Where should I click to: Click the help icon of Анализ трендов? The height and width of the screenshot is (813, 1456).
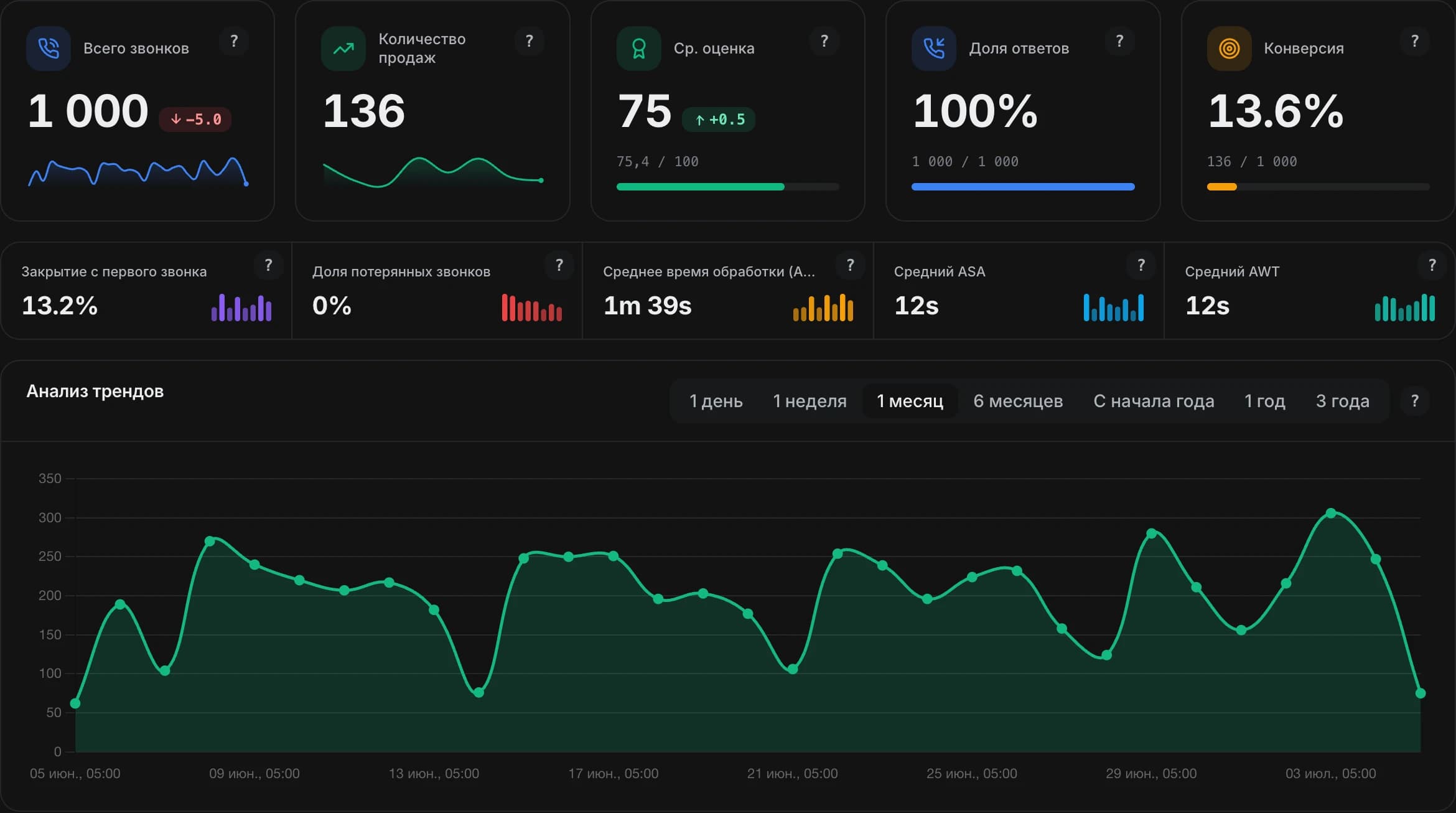[1414, 401]
